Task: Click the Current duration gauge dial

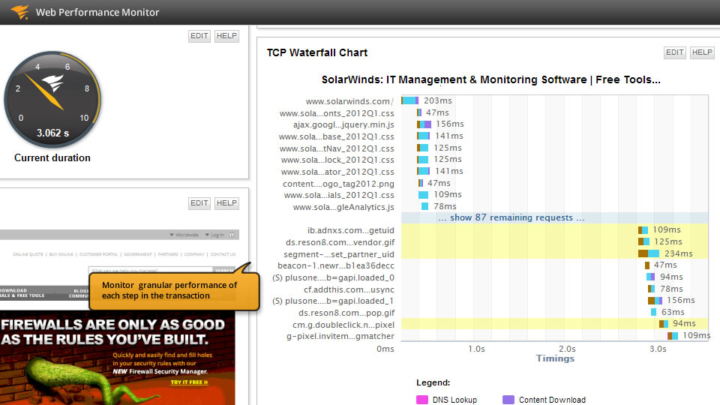Action: pyautogui.click(x=52, y=99)
